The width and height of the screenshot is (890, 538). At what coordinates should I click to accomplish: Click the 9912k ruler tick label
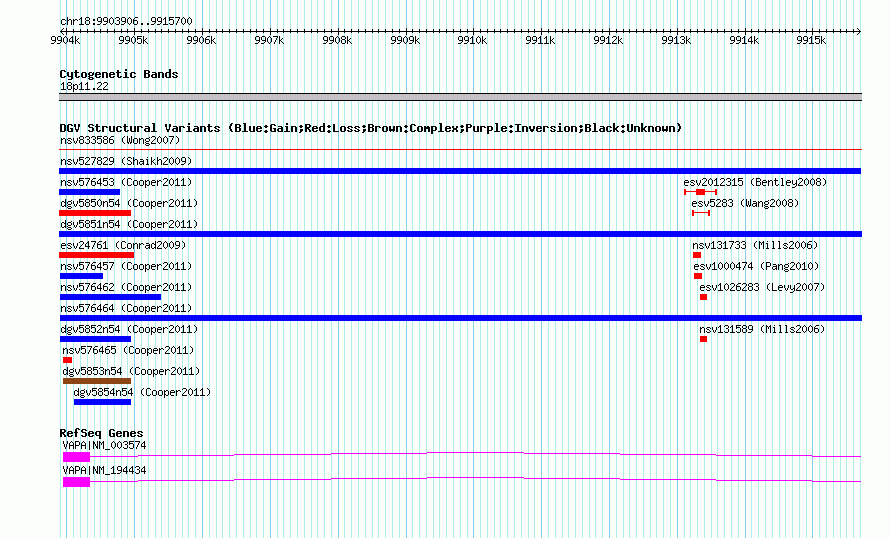tap(608, 40)
